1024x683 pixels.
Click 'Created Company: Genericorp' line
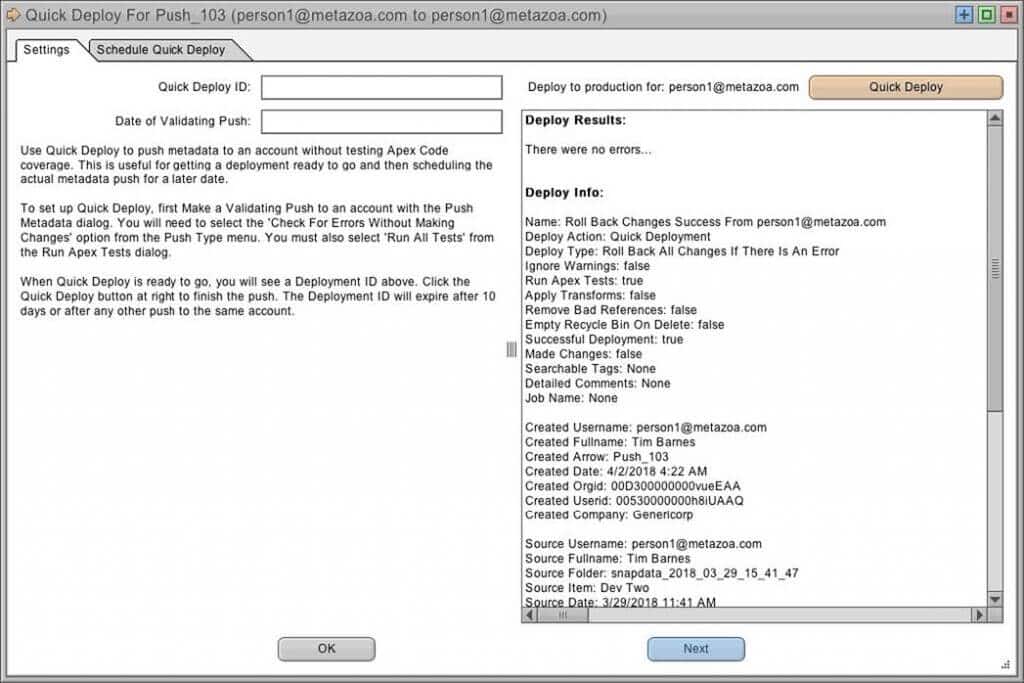coord(609,515)
